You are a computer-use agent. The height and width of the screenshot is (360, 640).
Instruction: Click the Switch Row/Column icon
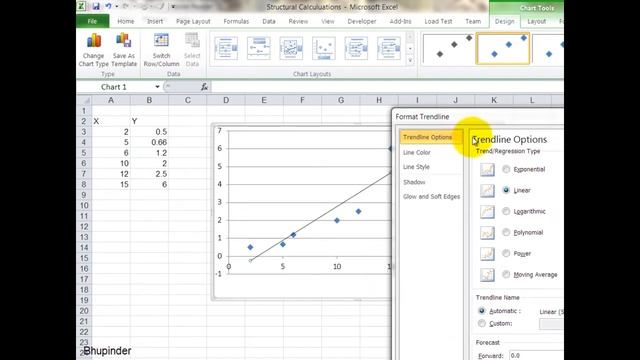(161, 50)
